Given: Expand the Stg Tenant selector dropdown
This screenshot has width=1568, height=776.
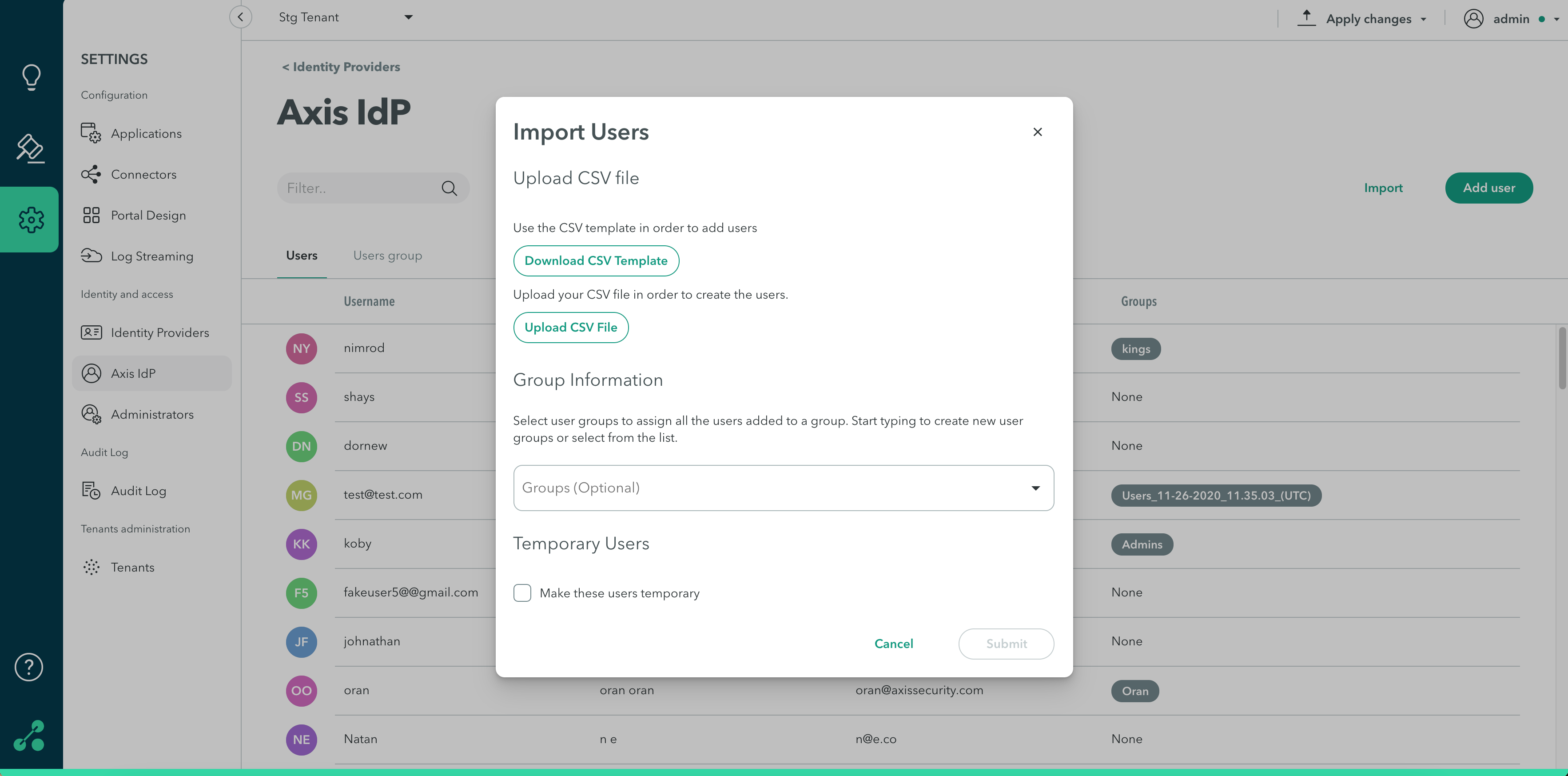Looking at the screenshot, I should click(408, 17).
